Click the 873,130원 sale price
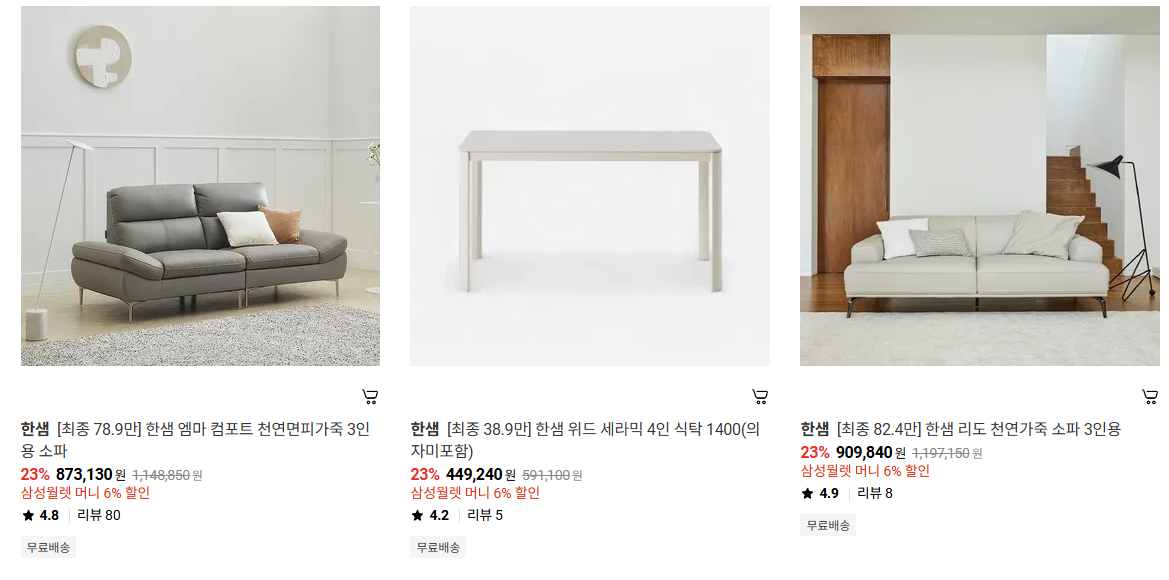 [90, 474]
